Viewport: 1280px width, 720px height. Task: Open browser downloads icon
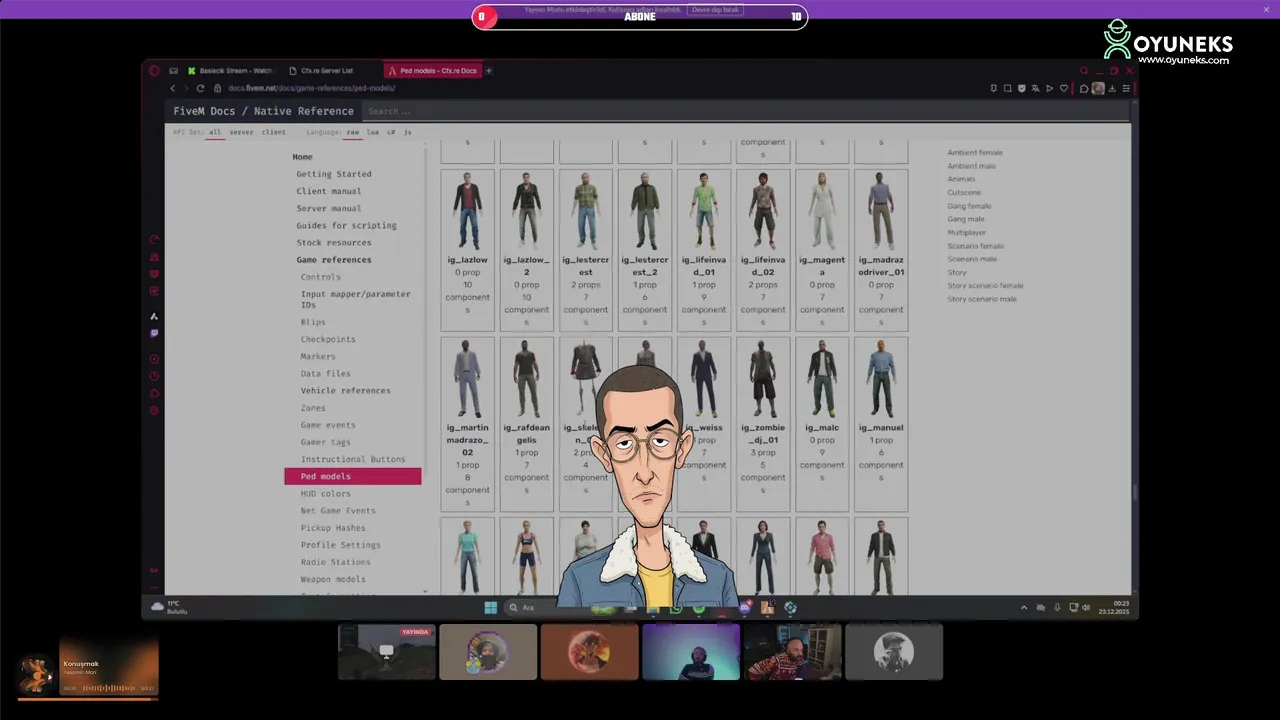[x=1112, y=88]
